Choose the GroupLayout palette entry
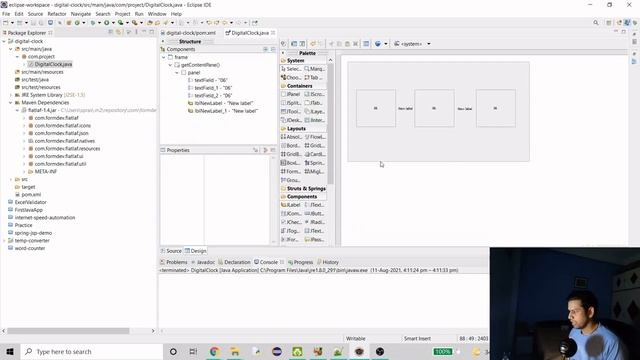The width and height of the screenshot is (640, 360). pos(291,180)
